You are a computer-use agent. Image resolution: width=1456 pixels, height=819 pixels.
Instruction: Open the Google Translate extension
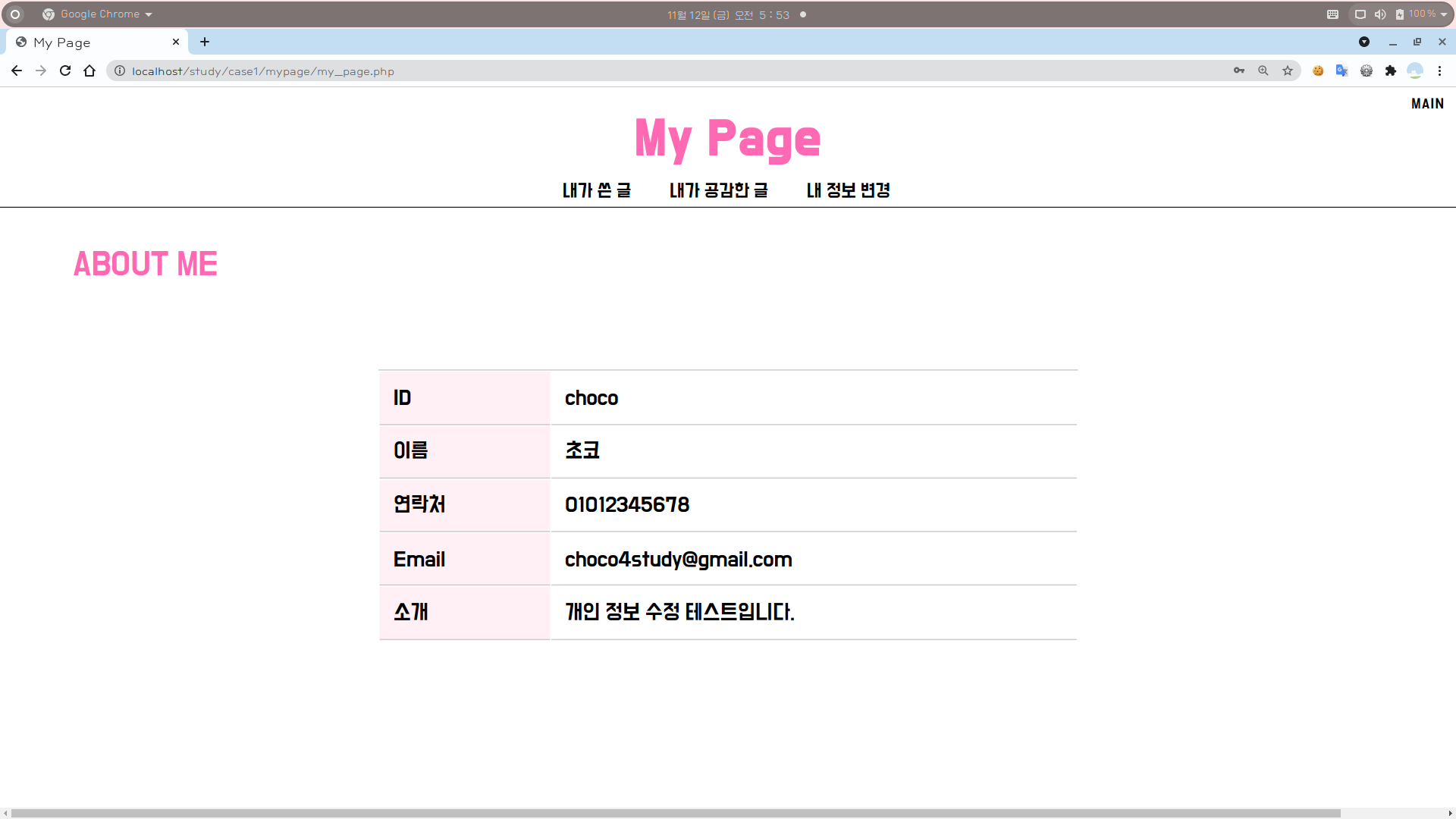pos(1341,71)
